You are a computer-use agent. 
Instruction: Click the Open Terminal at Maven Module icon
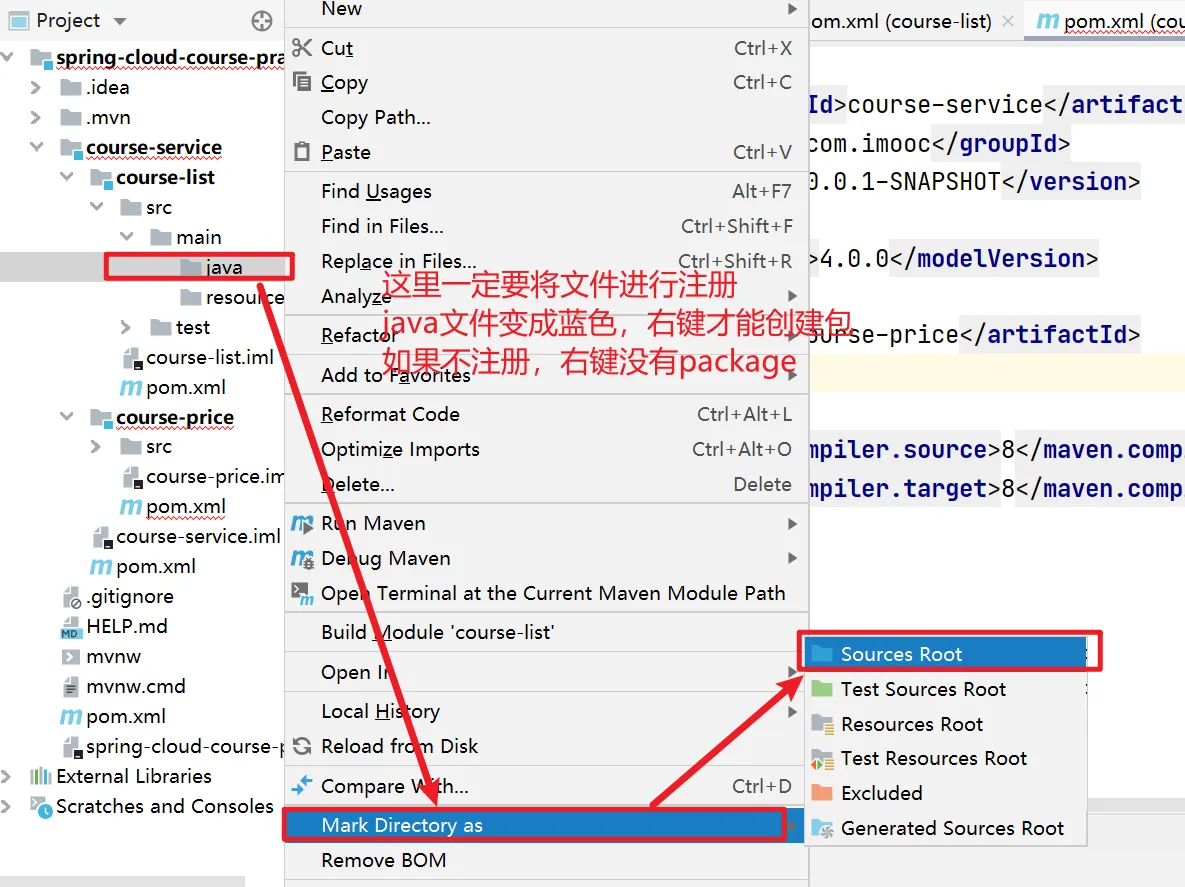302,593
